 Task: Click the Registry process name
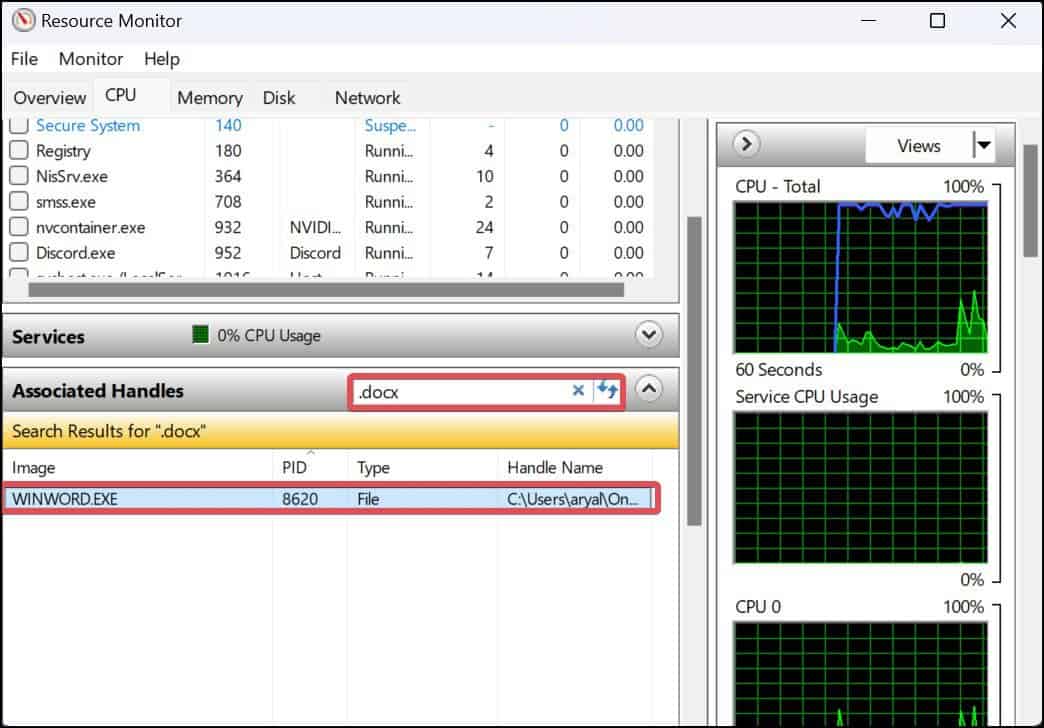(x=63, y=151)
